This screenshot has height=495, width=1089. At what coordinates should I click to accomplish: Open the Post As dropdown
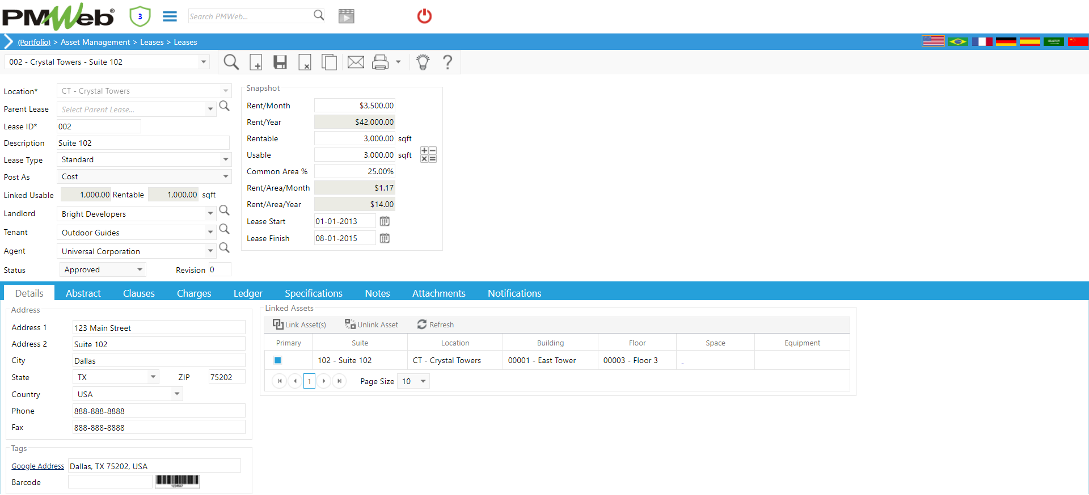click(x=226, y=176)
